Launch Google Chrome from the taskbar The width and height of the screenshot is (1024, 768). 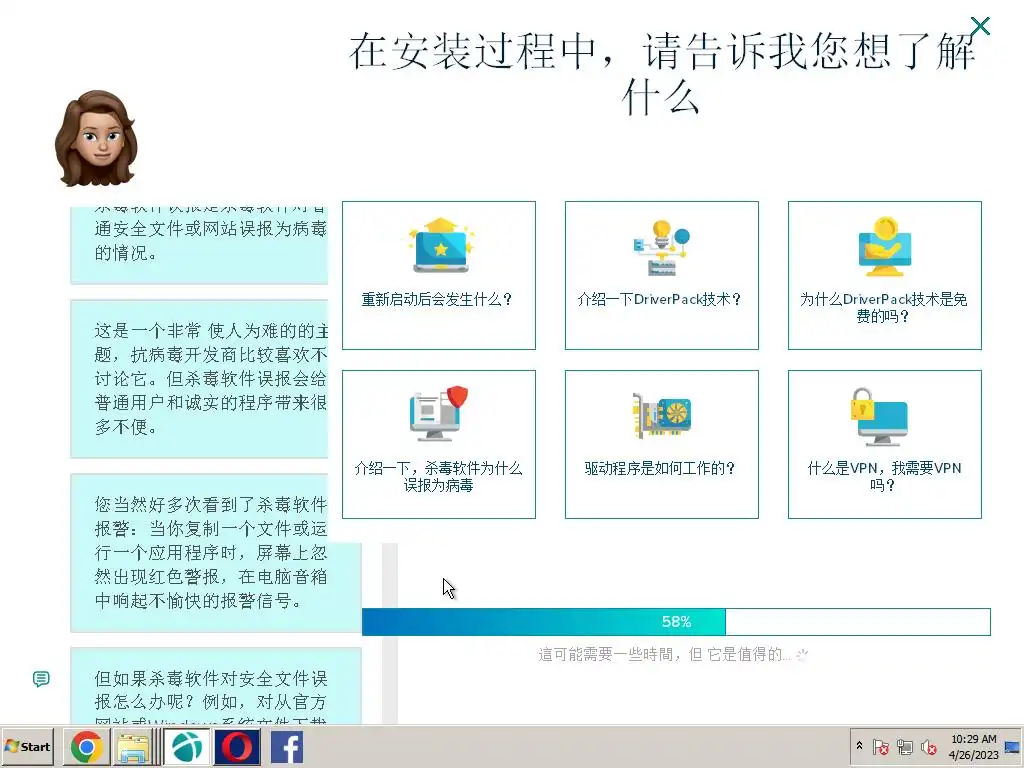(x=87, y=747)
